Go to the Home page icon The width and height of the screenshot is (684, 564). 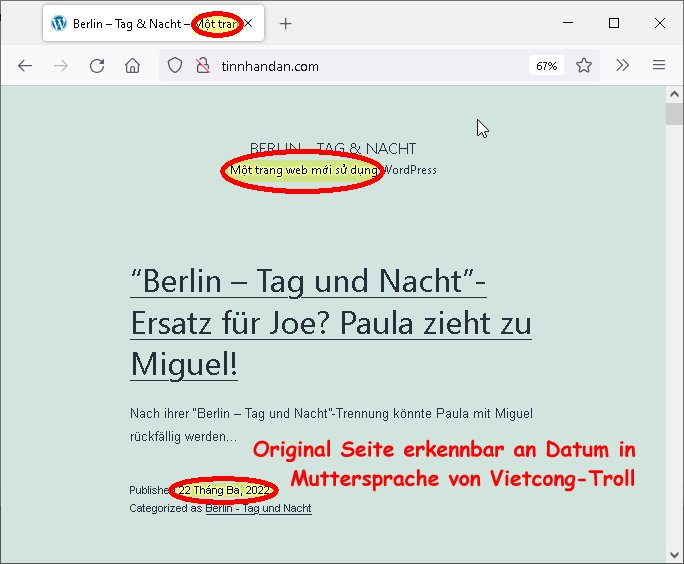tap(132, 66)
